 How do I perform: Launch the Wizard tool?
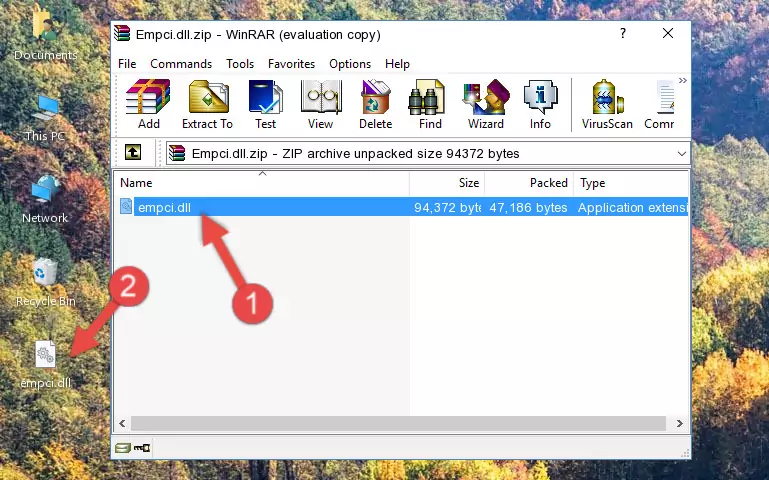[x=486, y=104]
